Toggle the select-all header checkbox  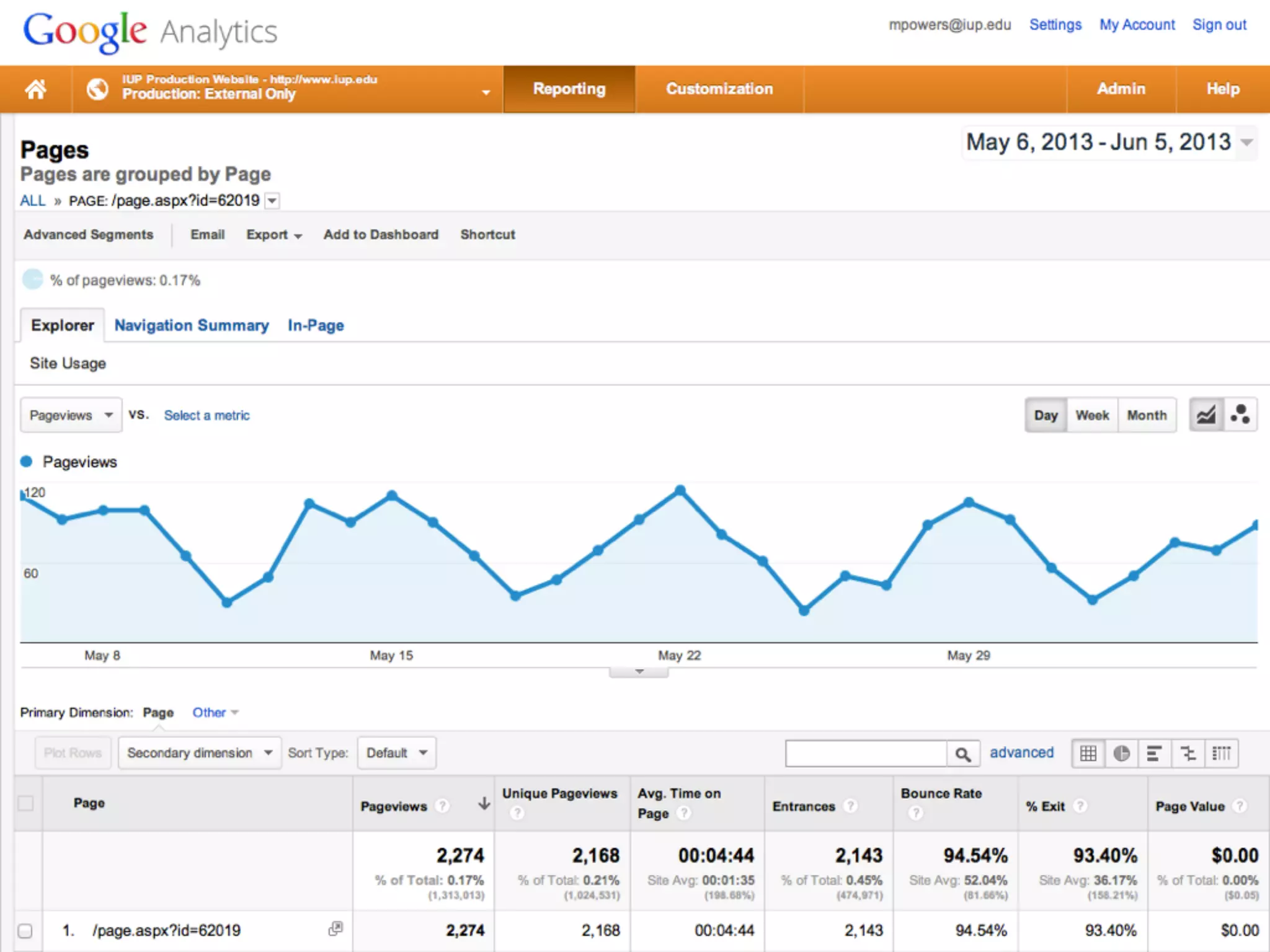point(25,803)
